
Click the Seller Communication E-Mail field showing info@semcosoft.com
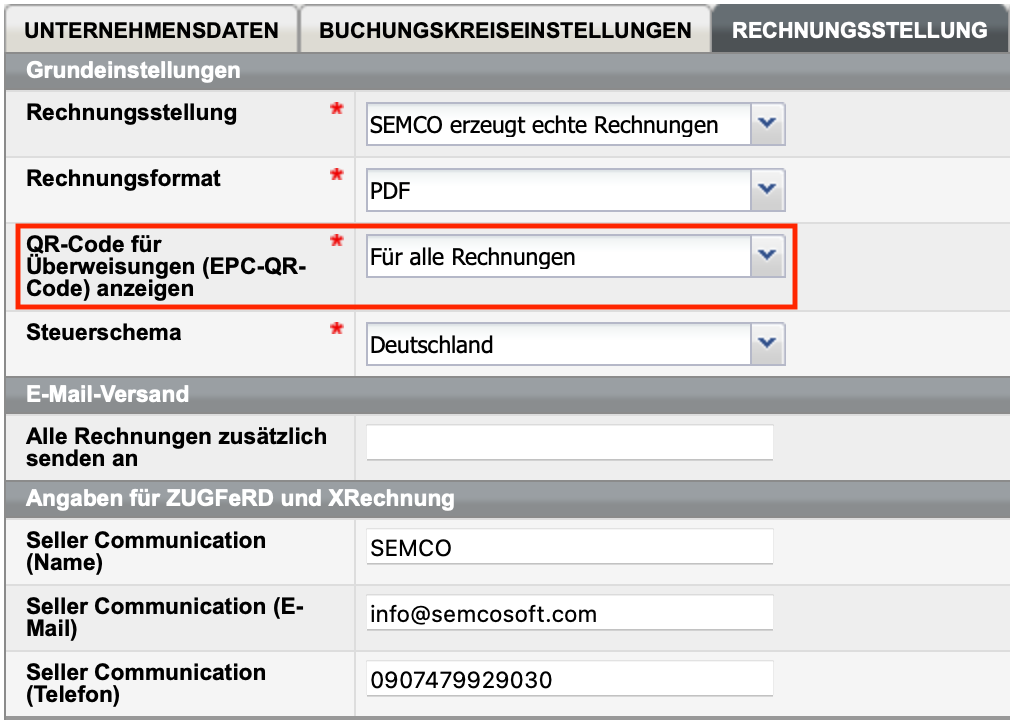click(x=568, y=612)
